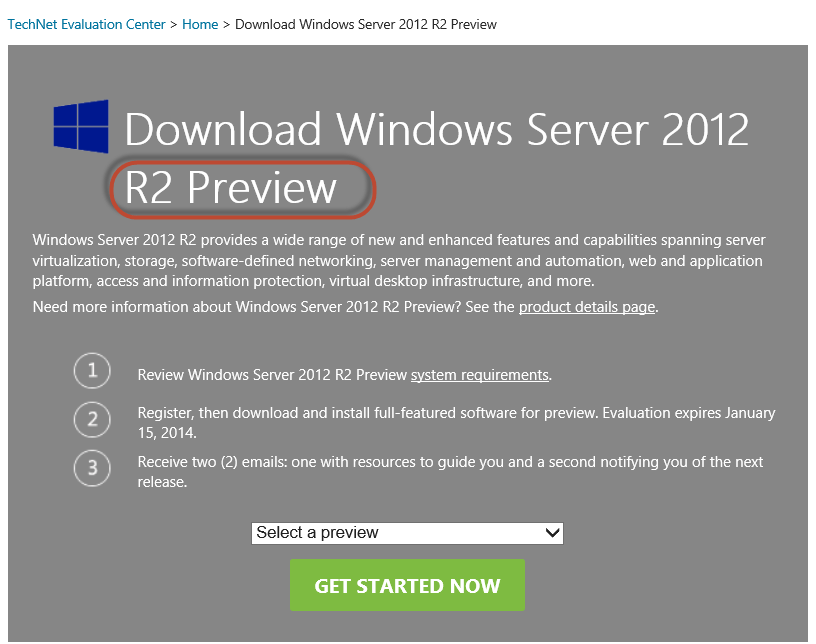Click the 'Need more information about' sentence
The width and height of the screenshot is (816, 644).
pos(346,307)
